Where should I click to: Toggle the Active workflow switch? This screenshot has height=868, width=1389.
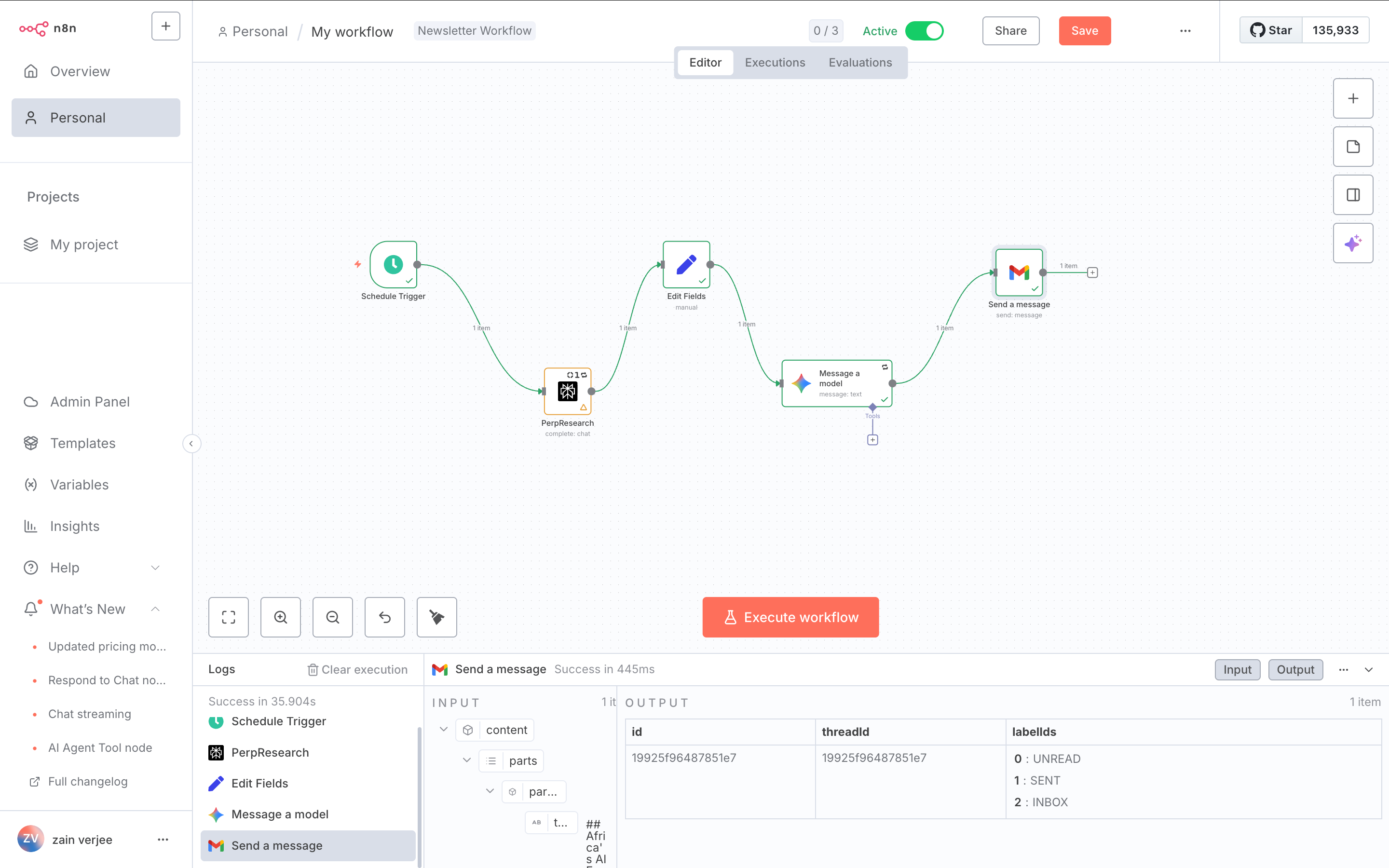(x=924, y=31)
